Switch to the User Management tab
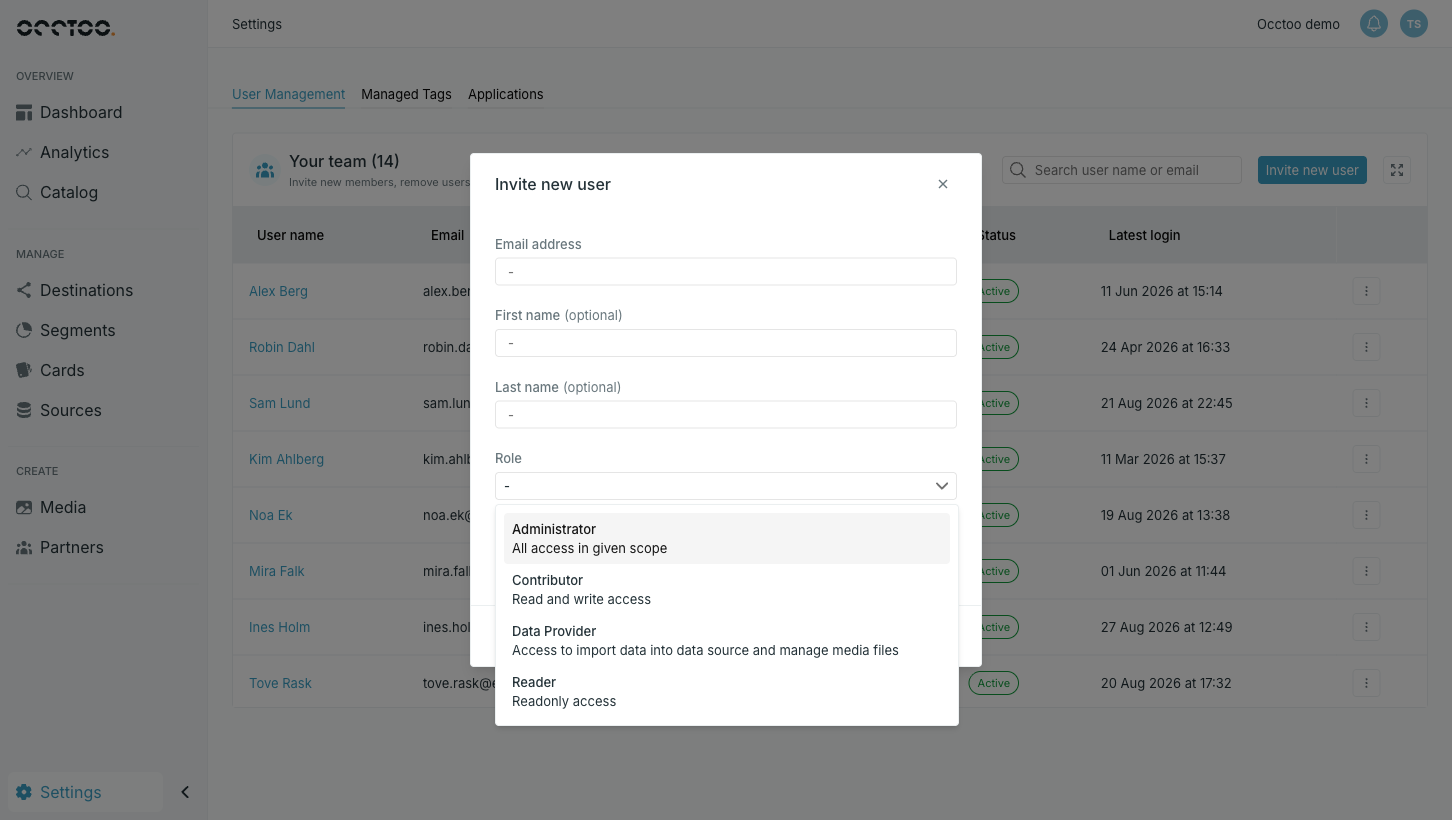This screenshot has width=1452, height=820. coord(289,94)
